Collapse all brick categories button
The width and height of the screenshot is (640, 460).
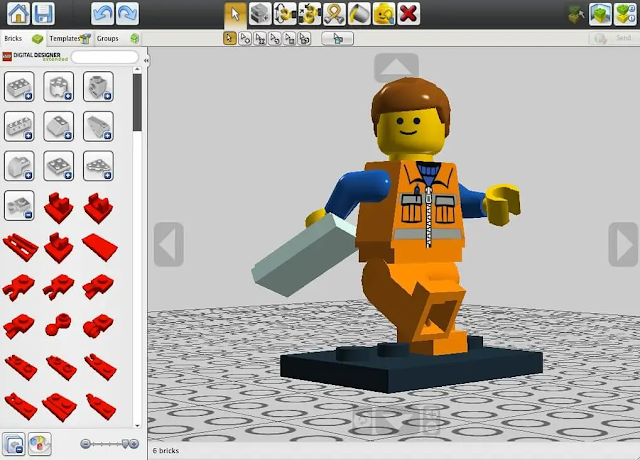pyautogui.click(x=14, y=444)
